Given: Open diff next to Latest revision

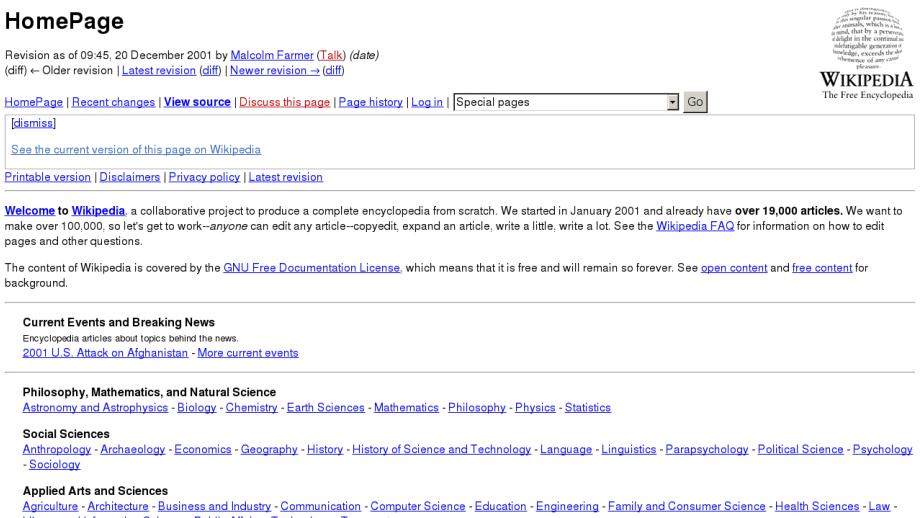Looking at the screenshot, I should pyautogui.click(x=211, y=70).
